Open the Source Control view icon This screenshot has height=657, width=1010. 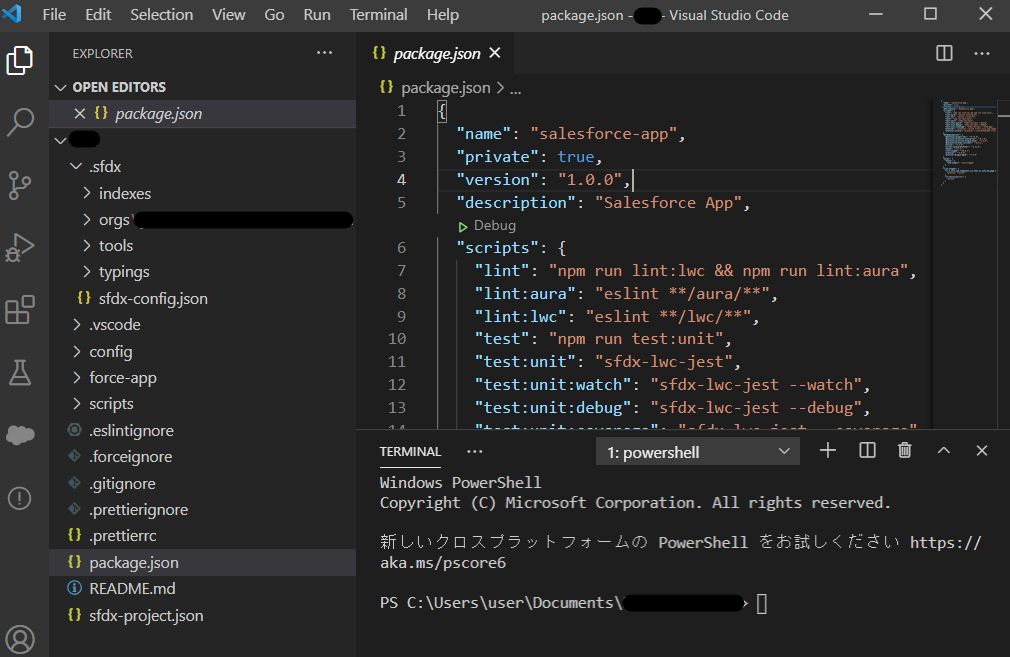click(19, 186)
